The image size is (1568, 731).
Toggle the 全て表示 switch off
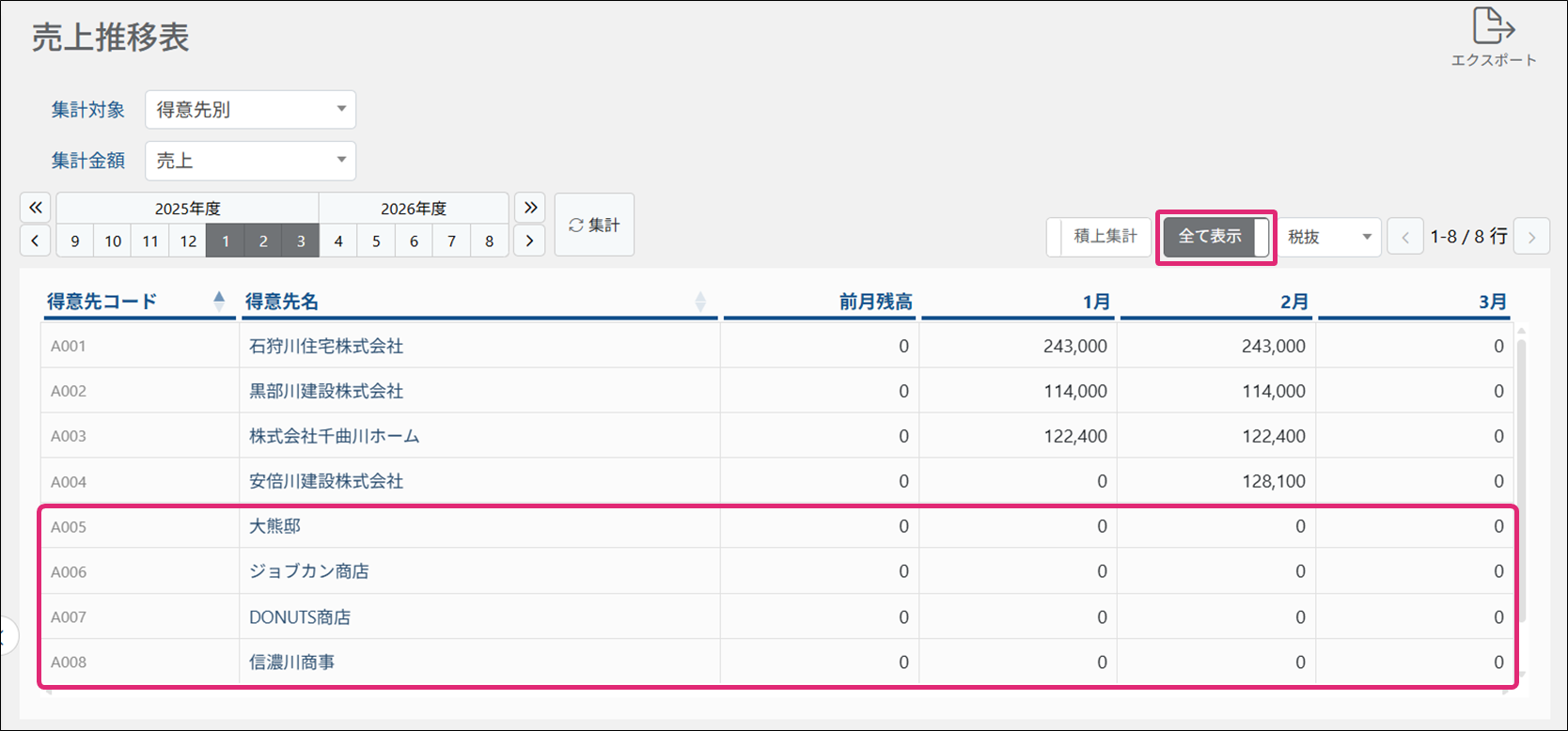1215,237
